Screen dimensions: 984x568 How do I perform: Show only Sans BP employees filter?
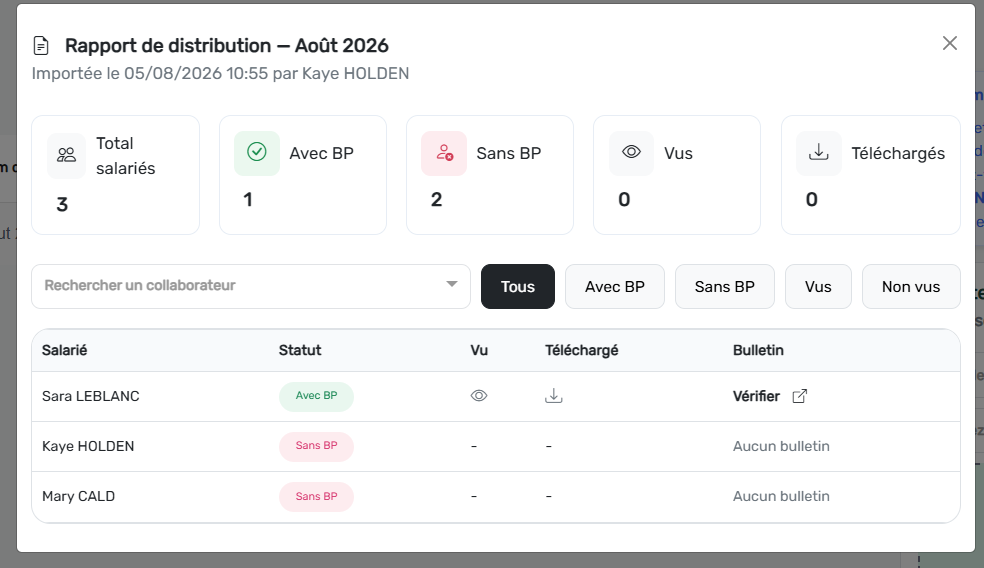(x=724, y=287)
